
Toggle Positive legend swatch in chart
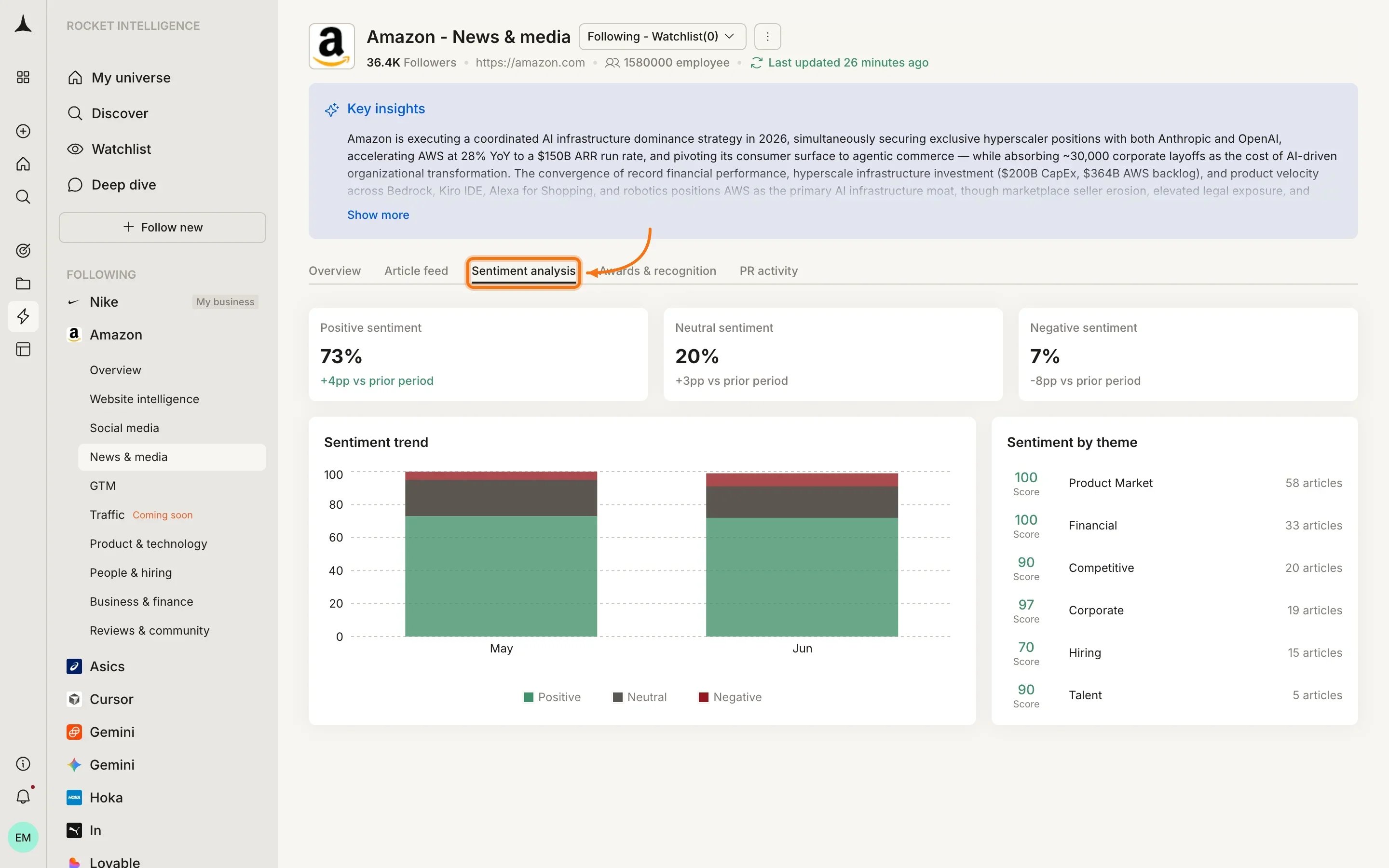[529, 697]
